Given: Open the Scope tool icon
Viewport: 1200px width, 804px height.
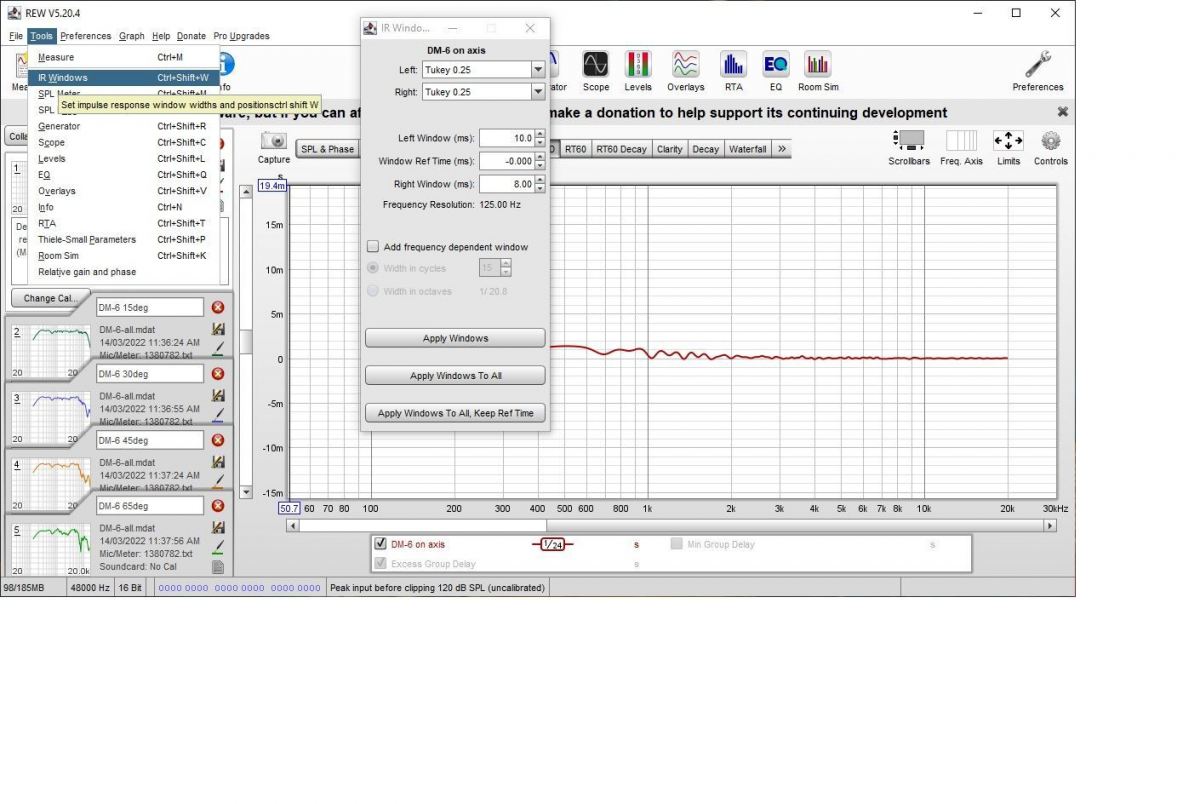Looking at the screenshot, I should pyautogui.click(x=595, y=66).
